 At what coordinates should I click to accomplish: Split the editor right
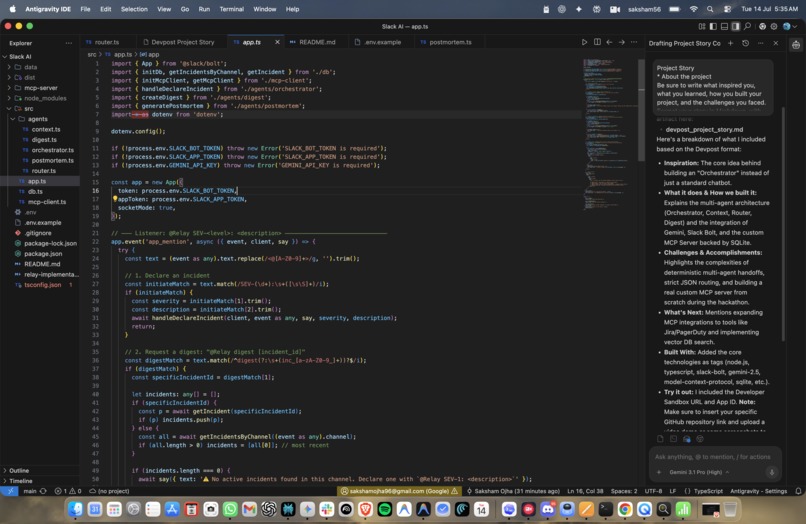pyautogui.click(x=597, y=42)
